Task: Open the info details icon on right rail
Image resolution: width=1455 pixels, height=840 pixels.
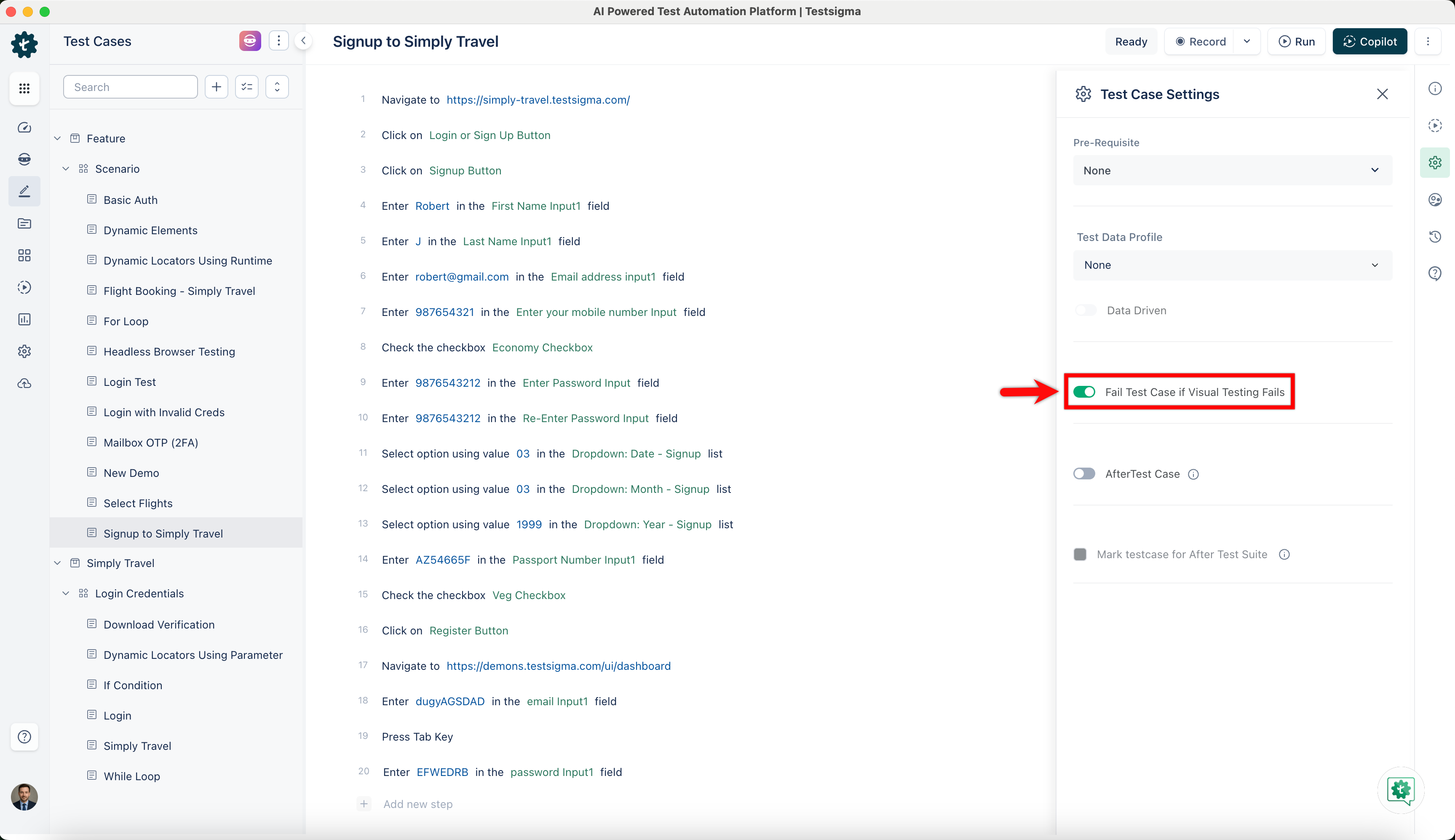Action: [1435, 88]
